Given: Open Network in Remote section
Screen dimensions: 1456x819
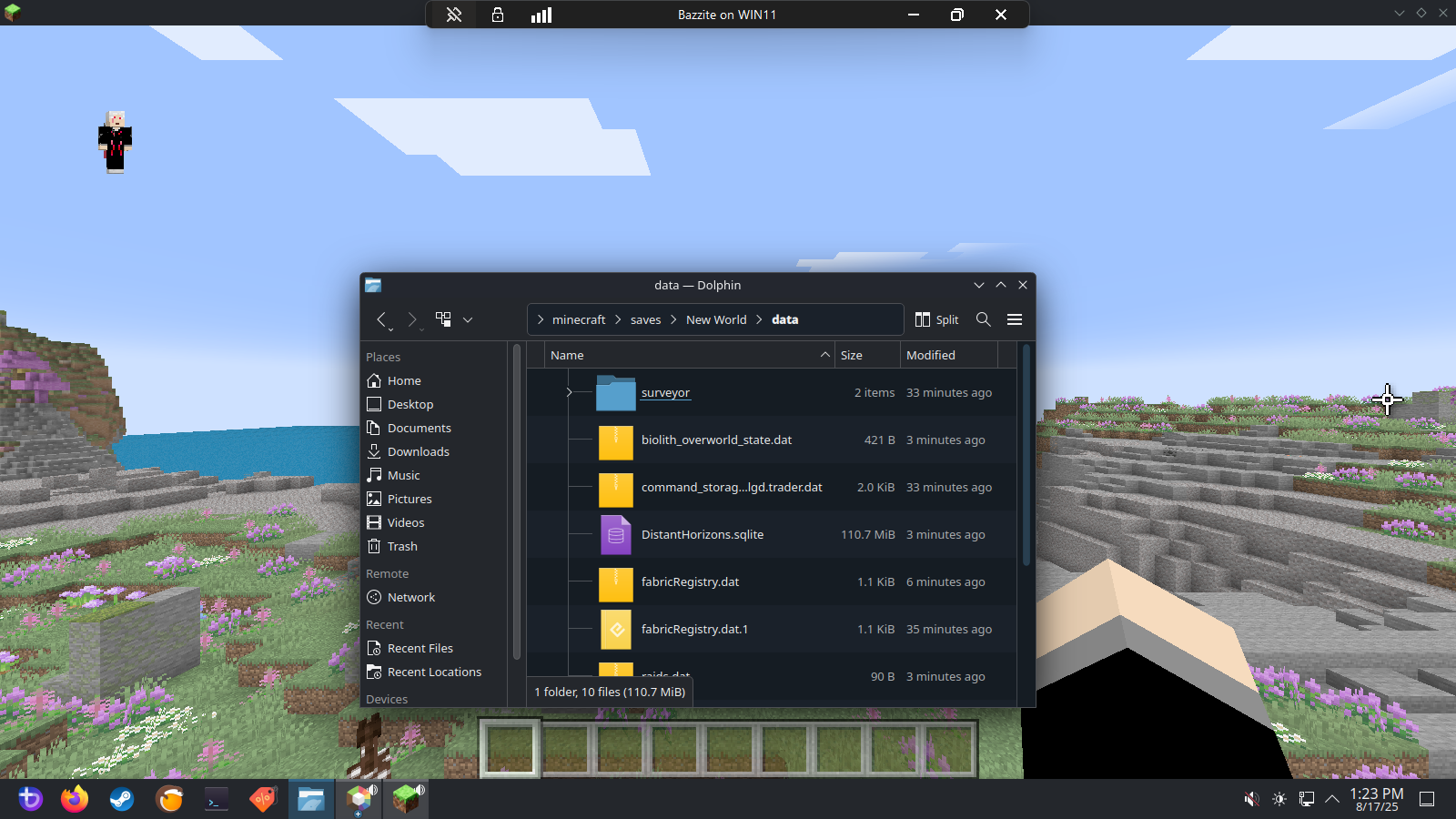Looking at the screenshot, I should point(435,597).
